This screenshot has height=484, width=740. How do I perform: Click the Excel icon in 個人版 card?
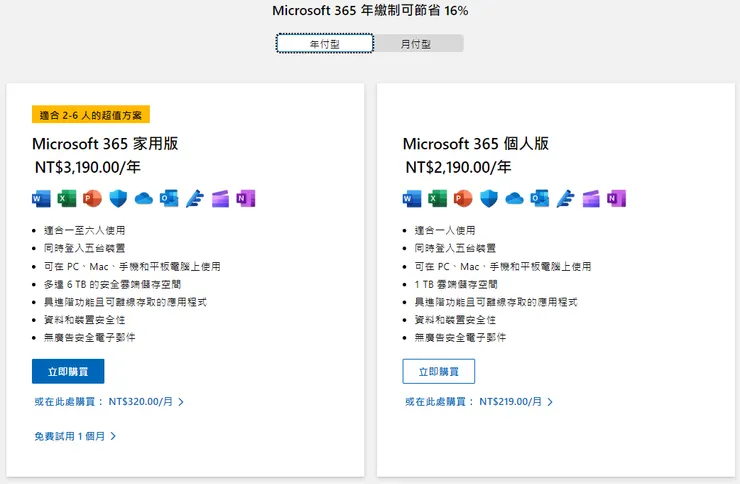pos(437,199)
